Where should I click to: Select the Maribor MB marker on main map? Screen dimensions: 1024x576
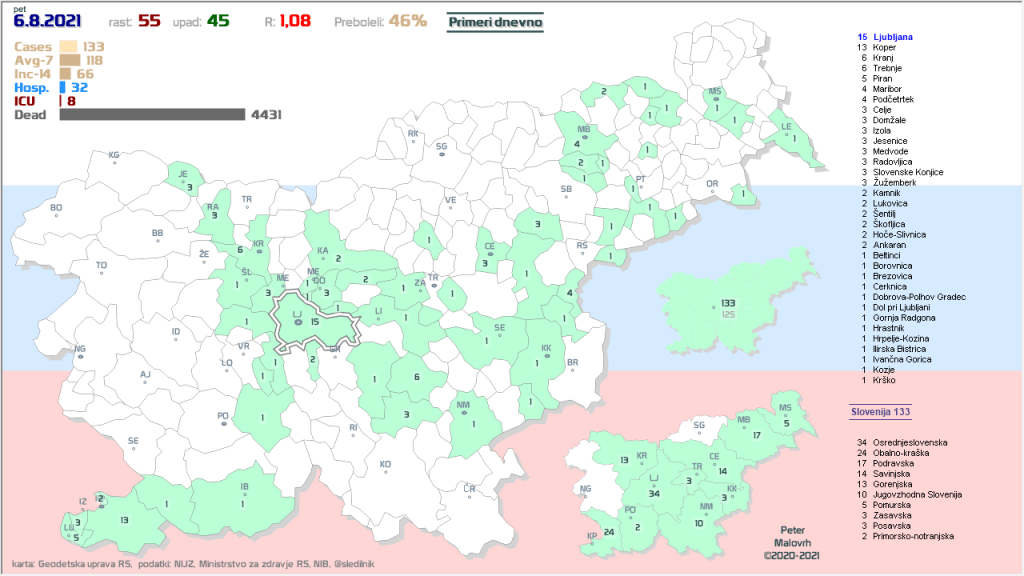[585, 138]
